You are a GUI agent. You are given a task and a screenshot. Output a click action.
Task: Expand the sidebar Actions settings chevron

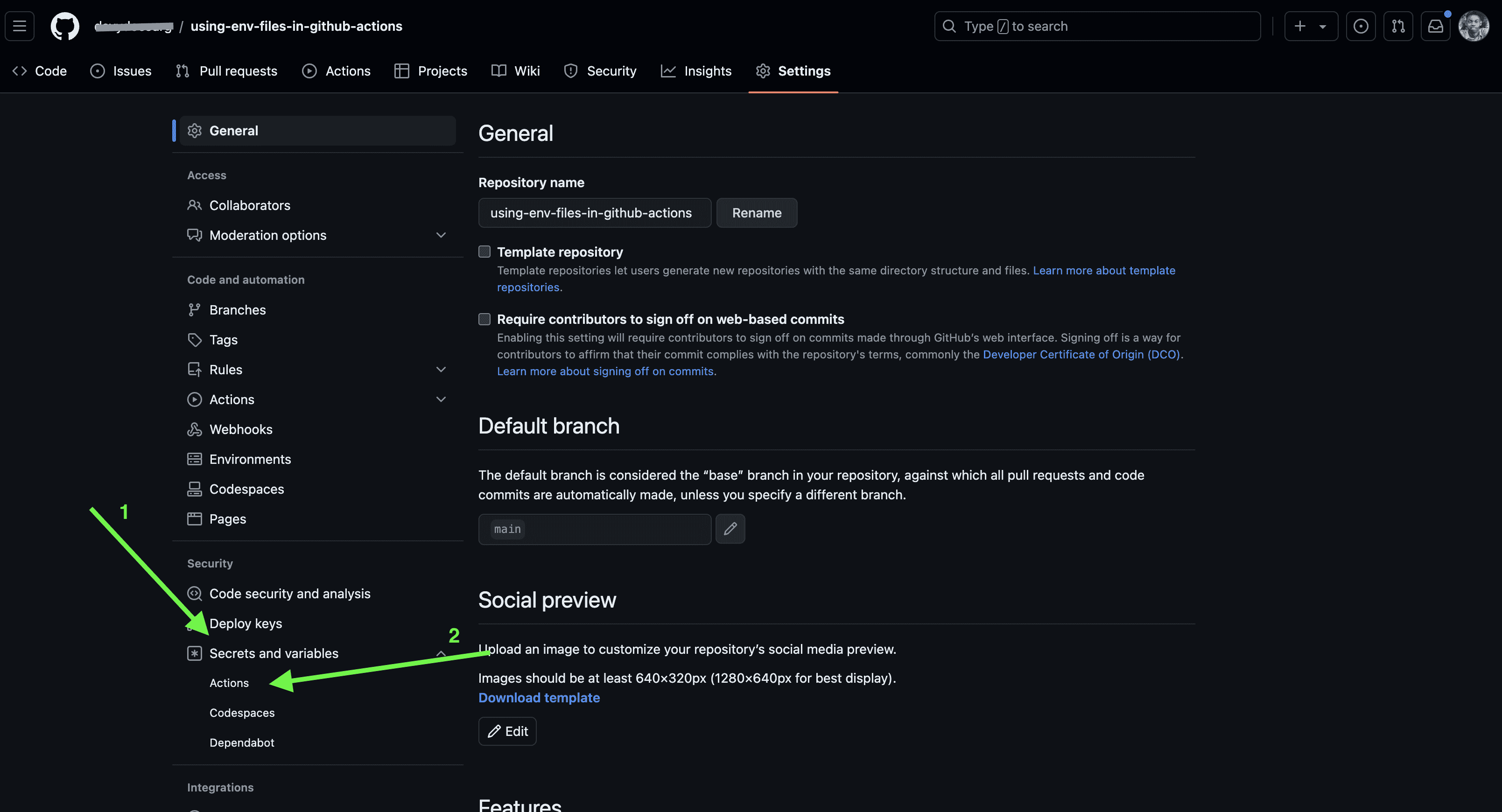point(441,399)
